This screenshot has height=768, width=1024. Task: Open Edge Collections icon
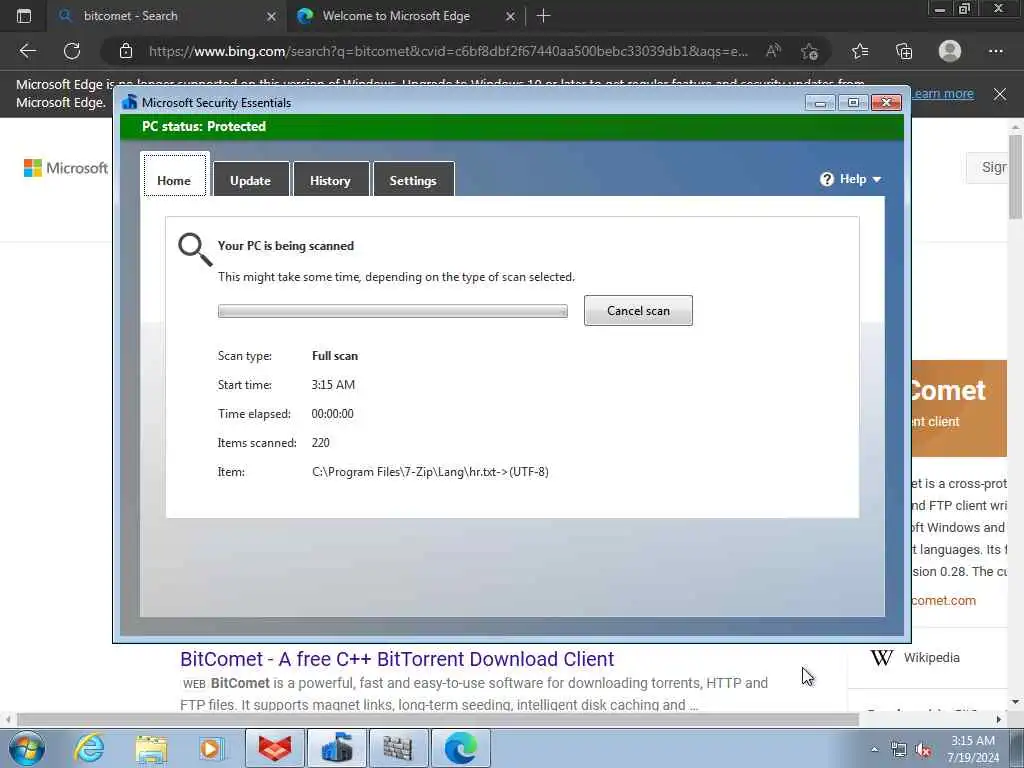(904, 51)
